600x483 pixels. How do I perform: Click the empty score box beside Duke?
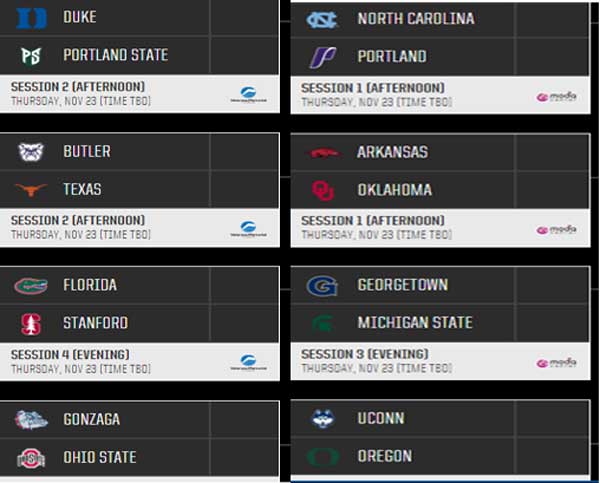click(x=244, y=18)
